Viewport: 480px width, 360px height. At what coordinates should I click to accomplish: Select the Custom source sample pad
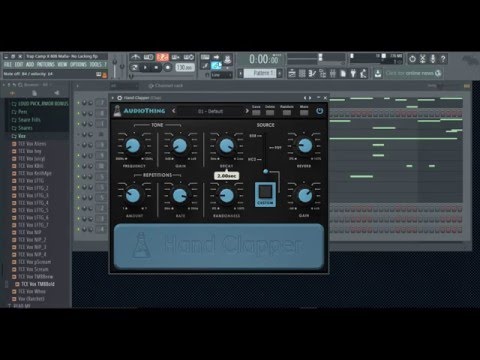tap(265, 194)
